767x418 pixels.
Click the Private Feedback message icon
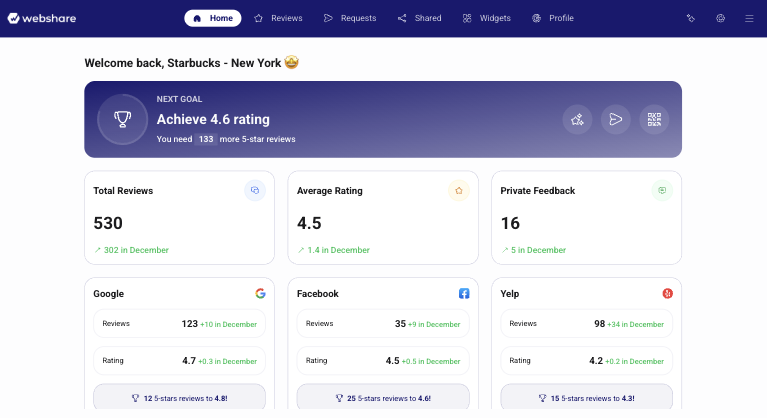[x=661, y=190]
